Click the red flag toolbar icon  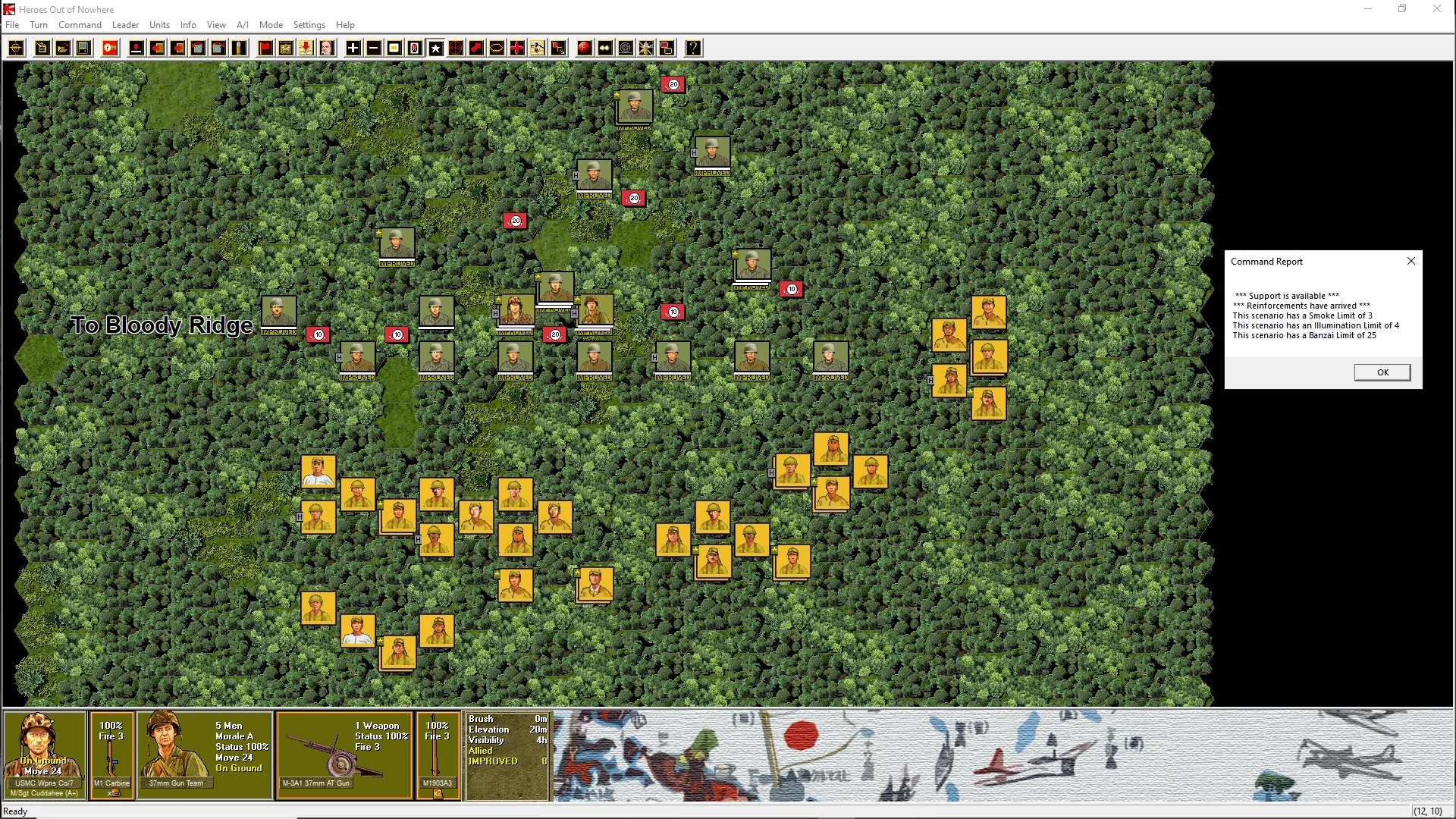pyautogui.click(x=265, y=49)
